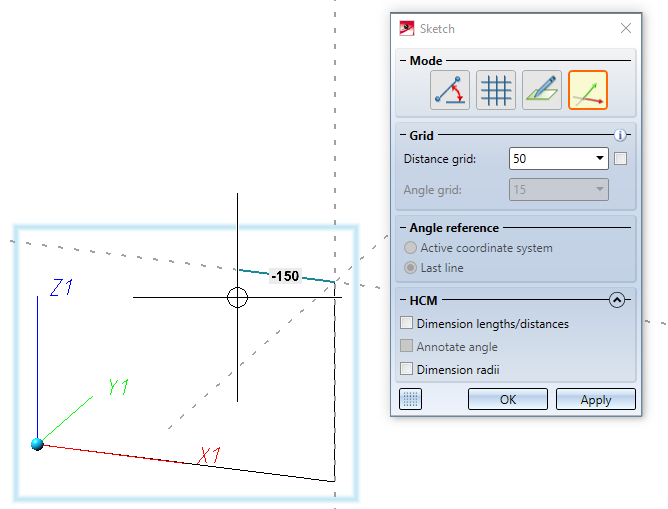The width and height of the screenshot is (668, 509).
Task: Click into the Distance grid value 50
Action: coord(519,158)
